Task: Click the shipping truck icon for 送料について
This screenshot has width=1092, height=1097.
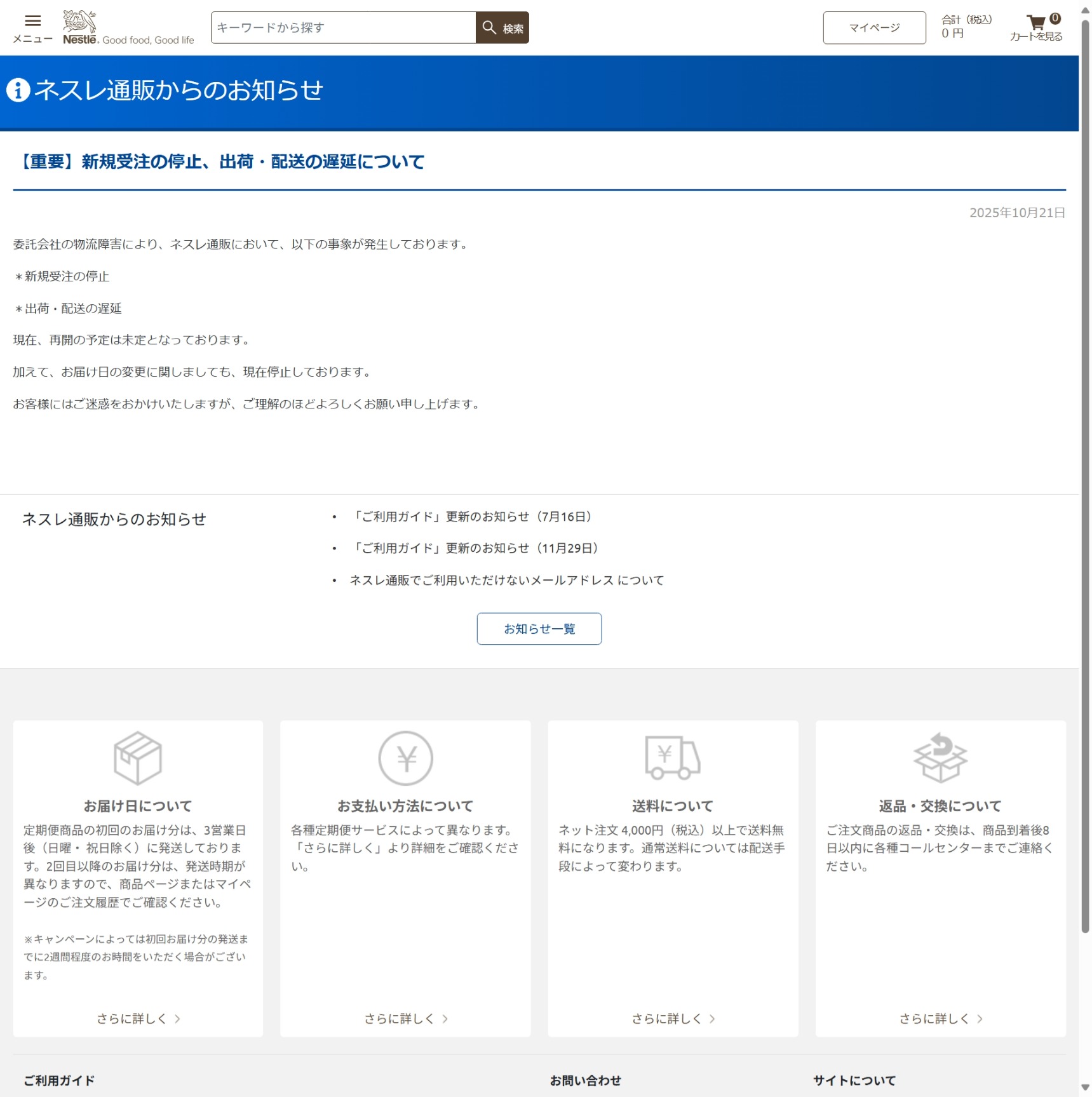Action: click(x=672, y=757)
